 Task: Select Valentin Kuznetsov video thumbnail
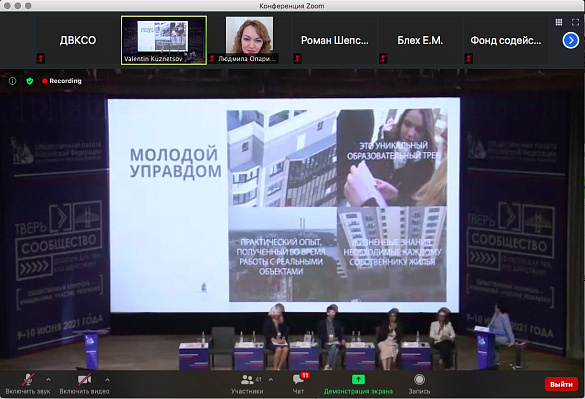coord(164,40)
